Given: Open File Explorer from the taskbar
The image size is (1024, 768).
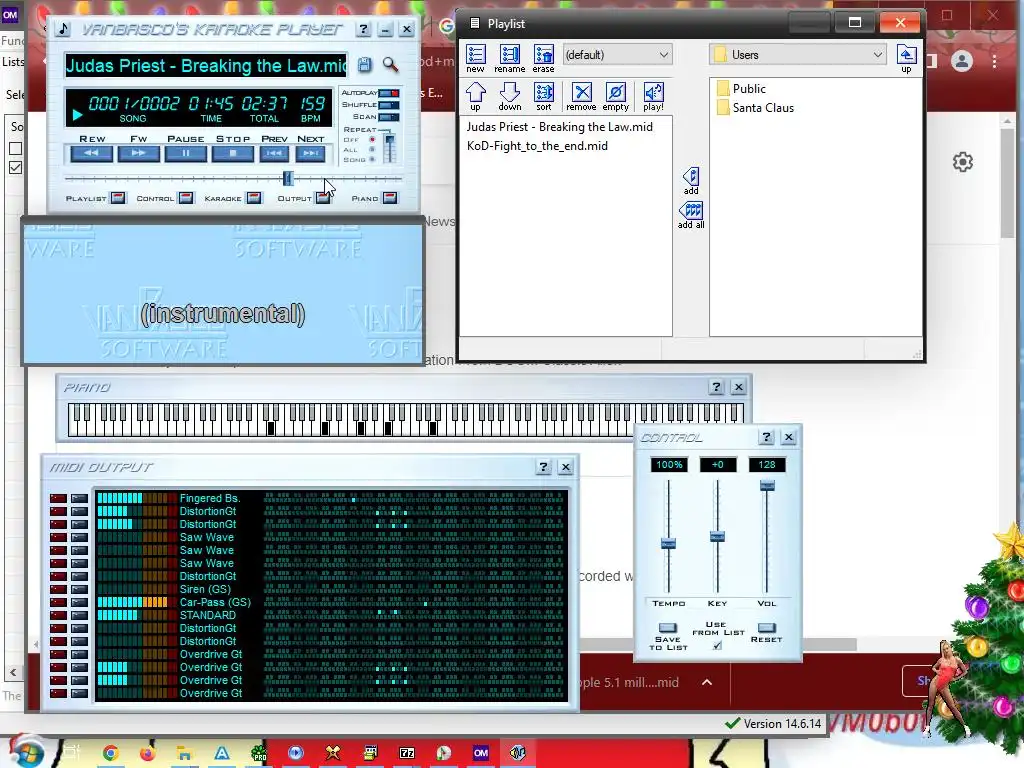Looking at the screenshot, I should (x=185, y=754).
